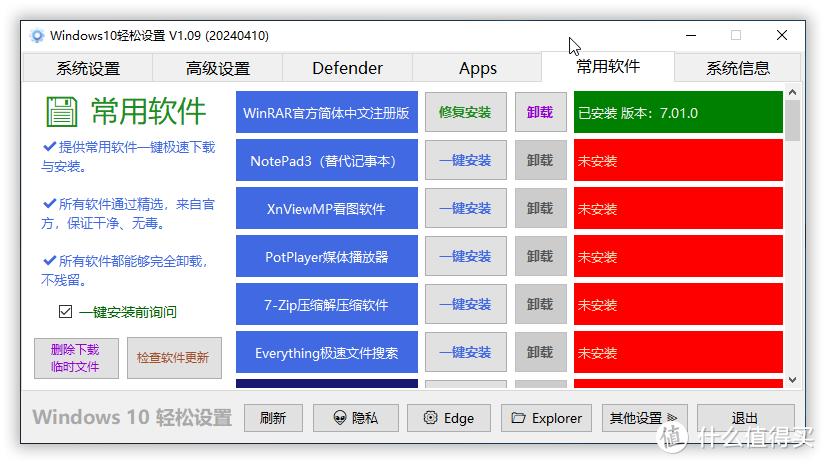Click 未安装 status for XnViewMP
This screenshot has width=826, height=464.
pos(678,208)
